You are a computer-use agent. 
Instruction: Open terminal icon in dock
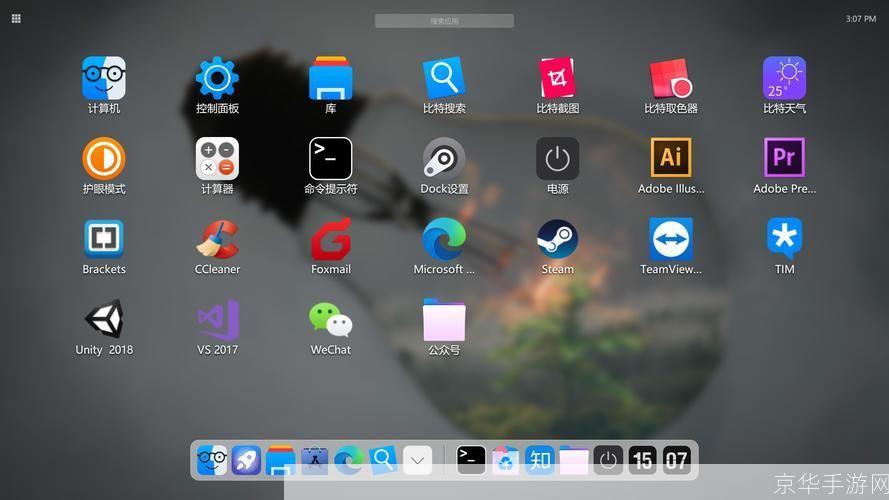coord(471,460)
